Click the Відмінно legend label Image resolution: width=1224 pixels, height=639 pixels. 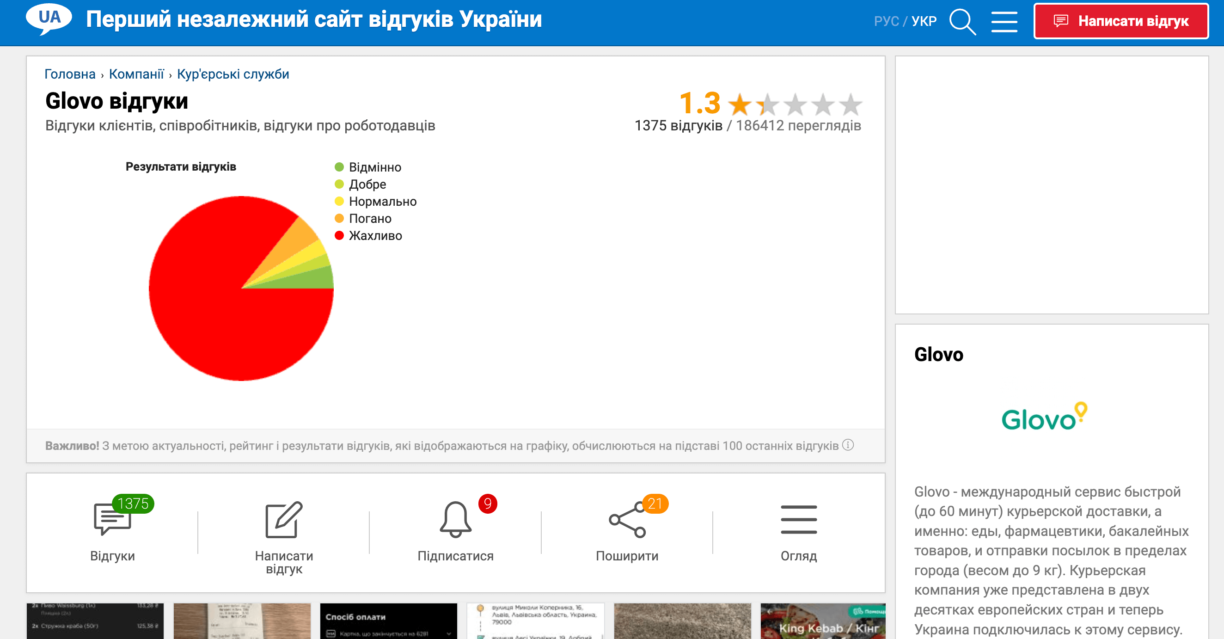pyautogui.click(x=375, y=167)
